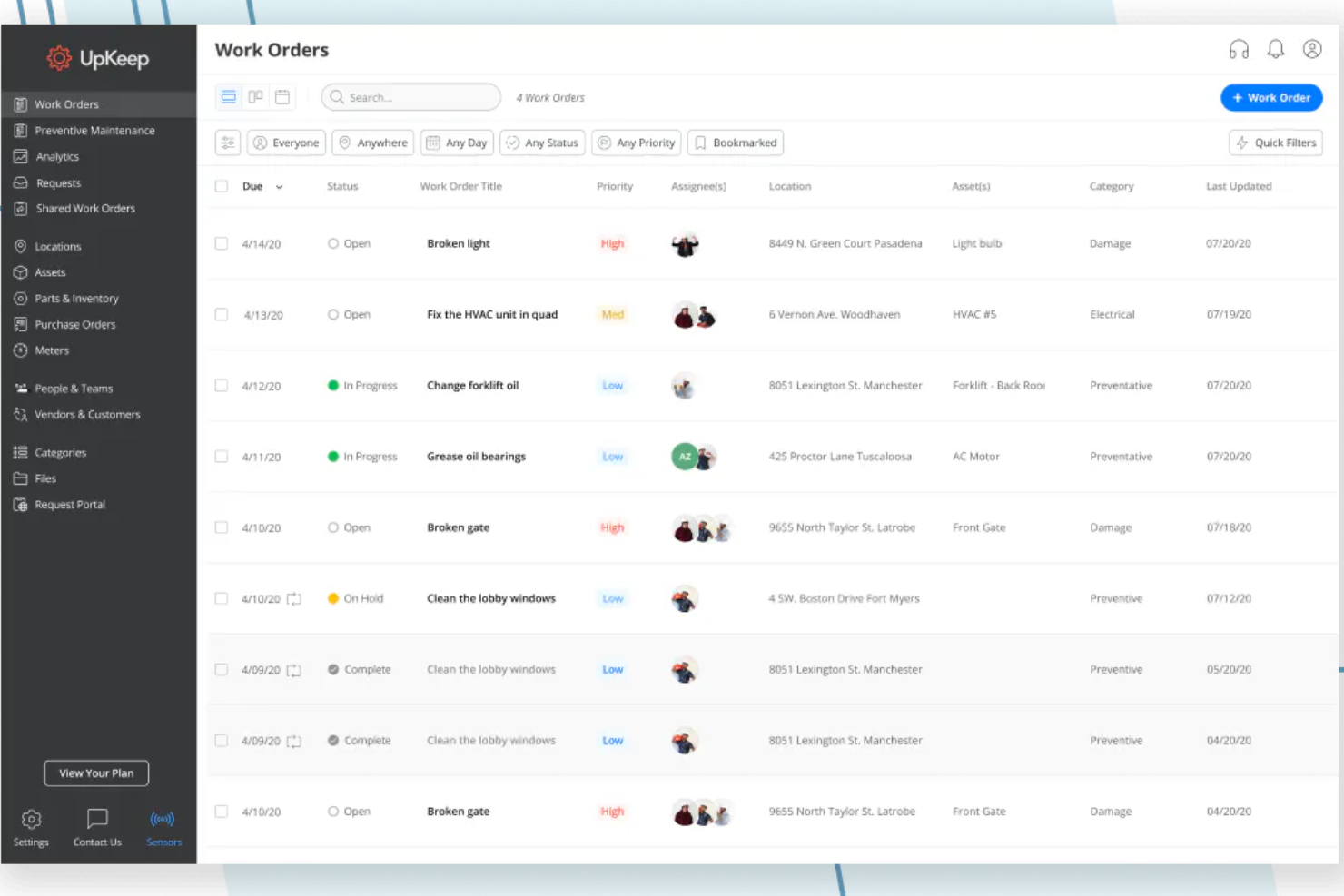Image resolution: width=1344 pixels, height=896 pixels.
Task: Open the Shared Work Orders section
Action: [x=85, y=208]
